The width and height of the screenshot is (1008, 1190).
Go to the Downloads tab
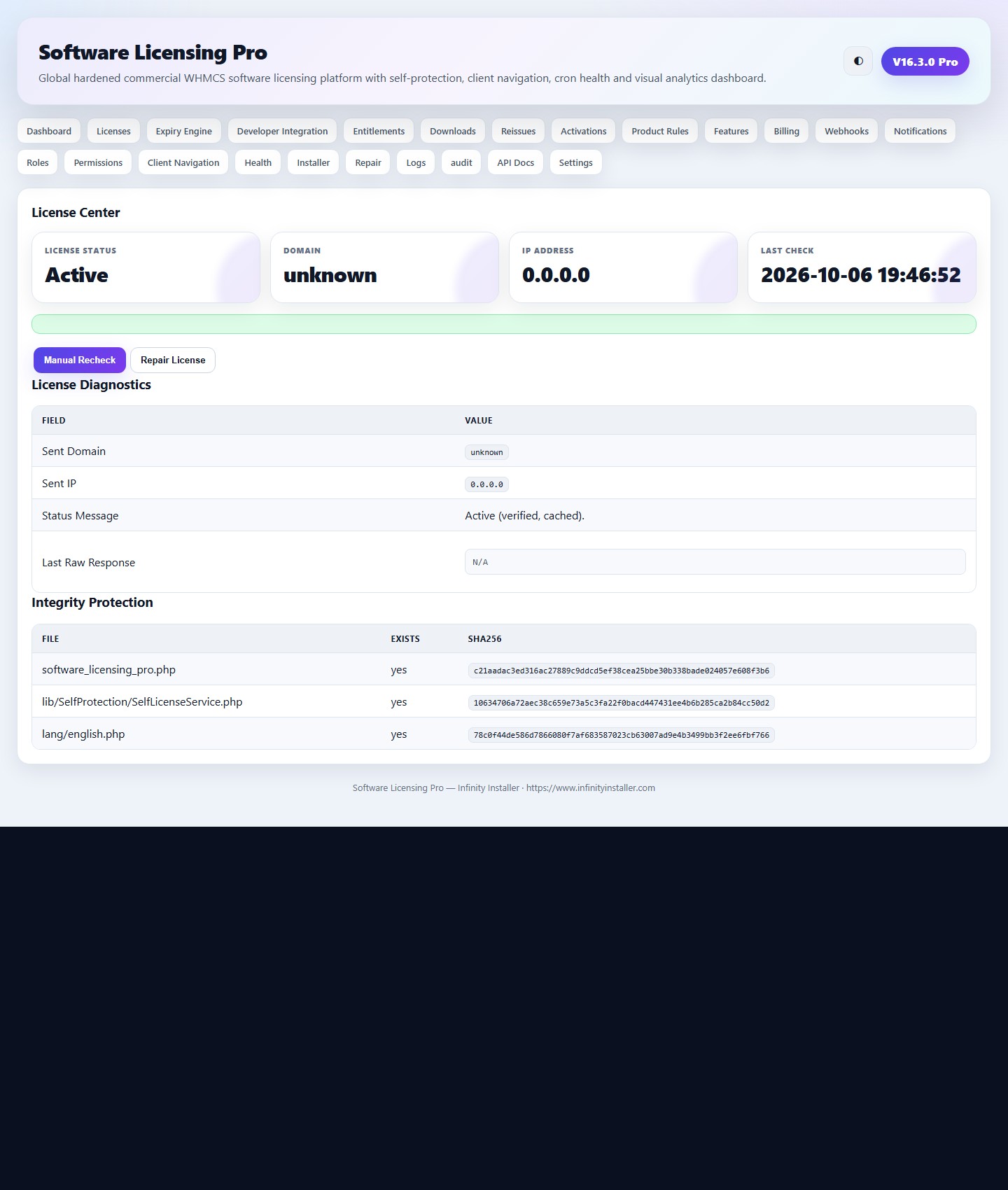click(x=453, y=131)
